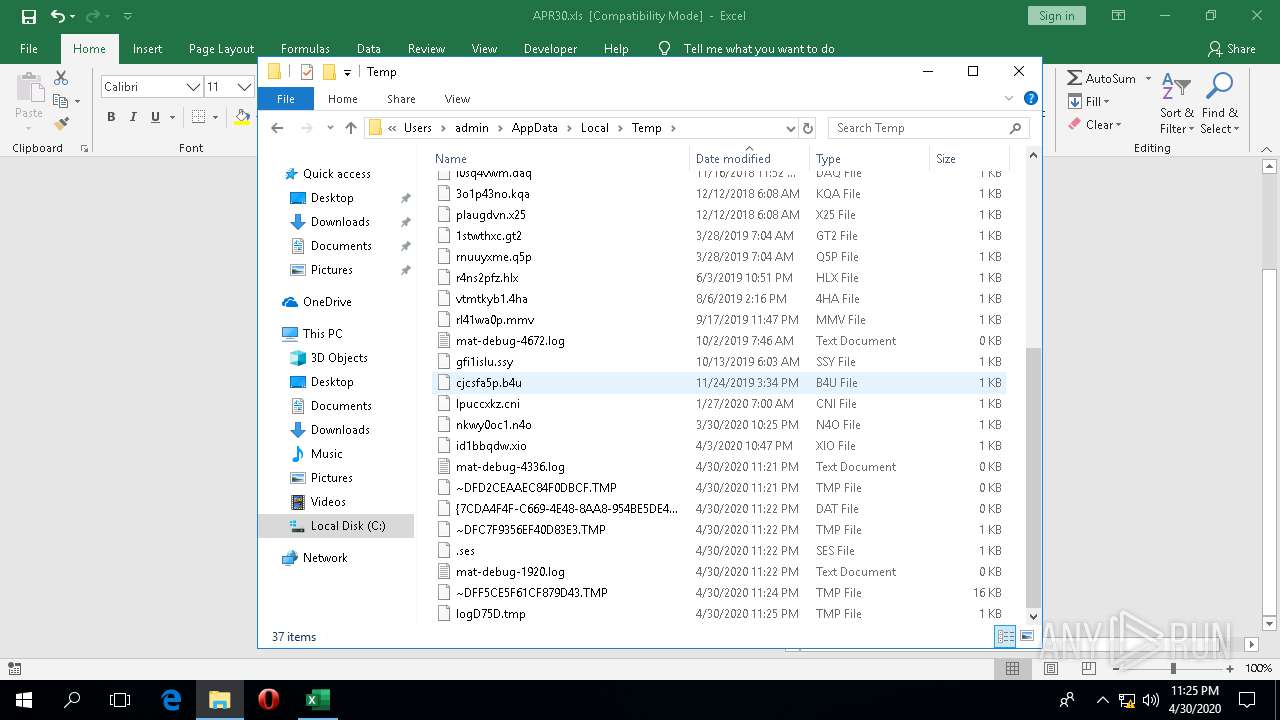The height and width of the screenshot is (720, 1280).
Task: Click the Undo arrow in Excel
Action: (x=57, y=16)
